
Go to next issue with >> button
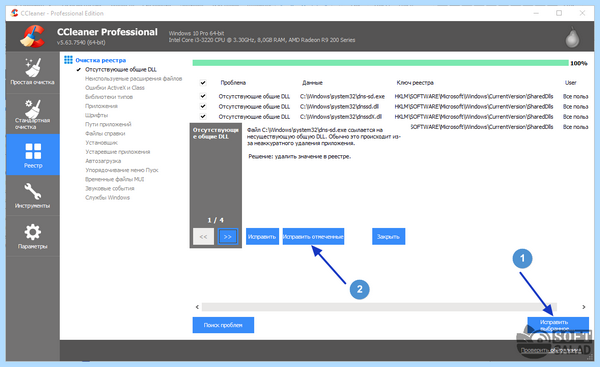228,237
